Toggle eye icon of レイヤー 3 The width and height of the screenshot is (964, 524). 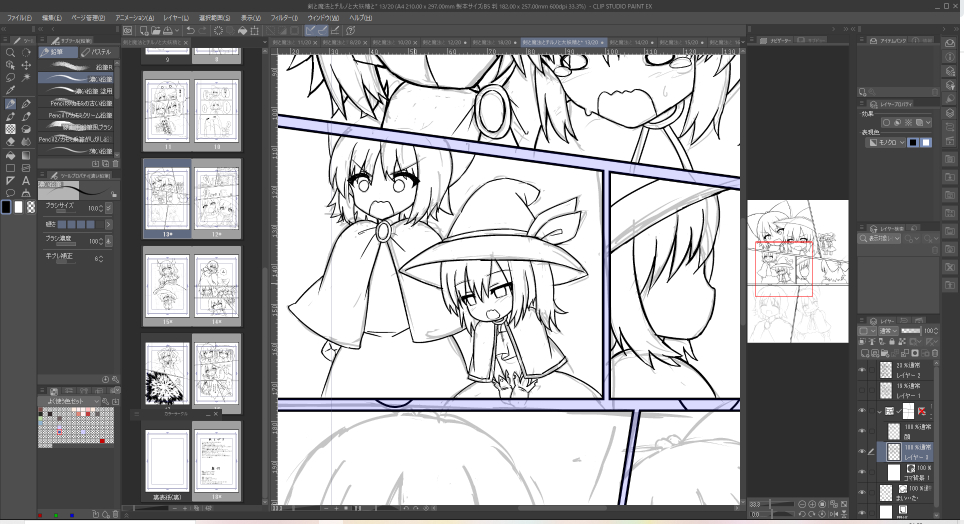tap(862, 451)
